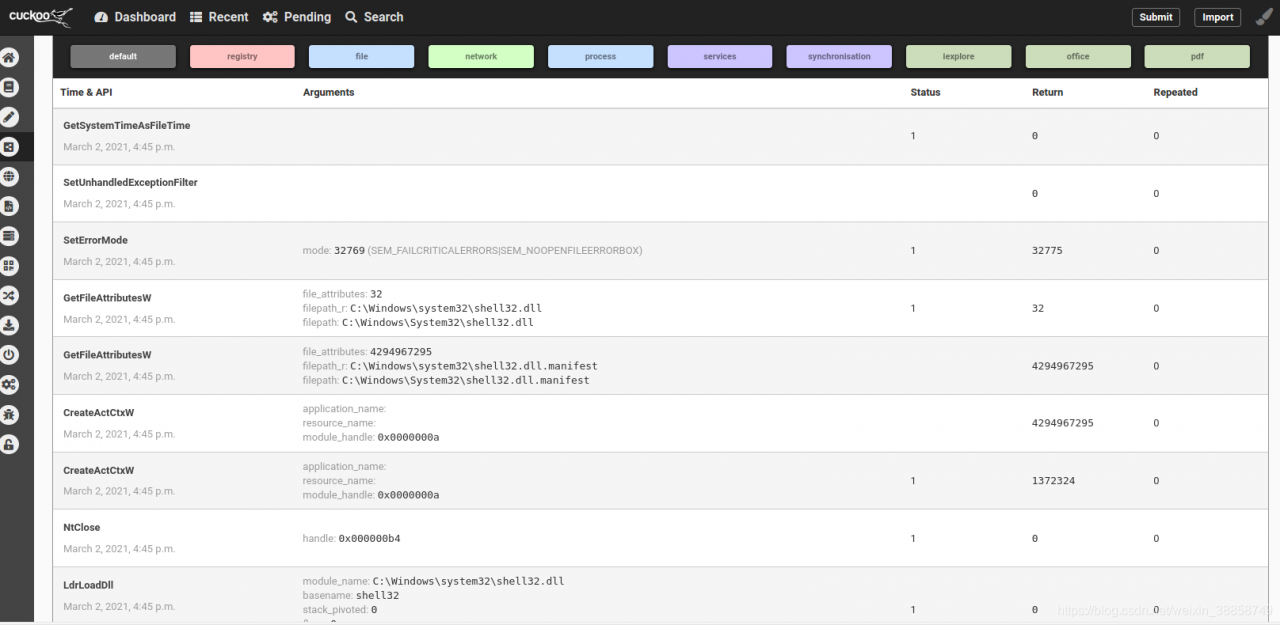
Task: Toggle the process category filter
Action: (x=600, y=57)
